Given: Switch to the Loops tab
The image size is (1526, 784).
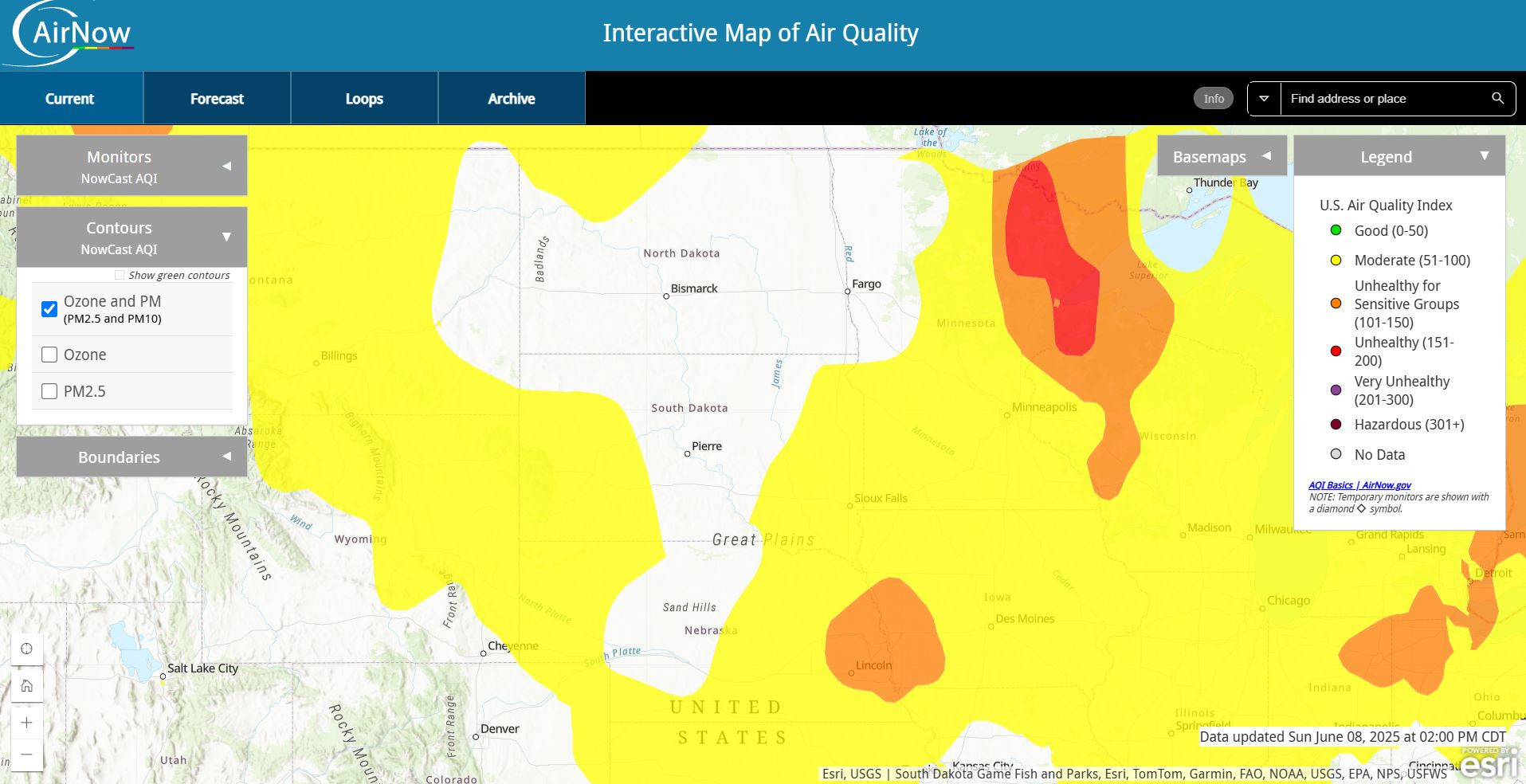Looking at the screenshot, I should [x=364, y=98].
